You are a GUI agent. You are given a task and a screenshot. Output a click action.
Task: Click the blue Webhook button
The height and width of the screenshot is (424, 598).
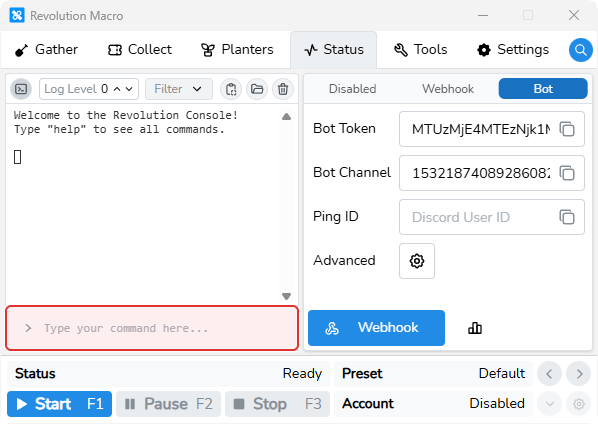[376, 328]
